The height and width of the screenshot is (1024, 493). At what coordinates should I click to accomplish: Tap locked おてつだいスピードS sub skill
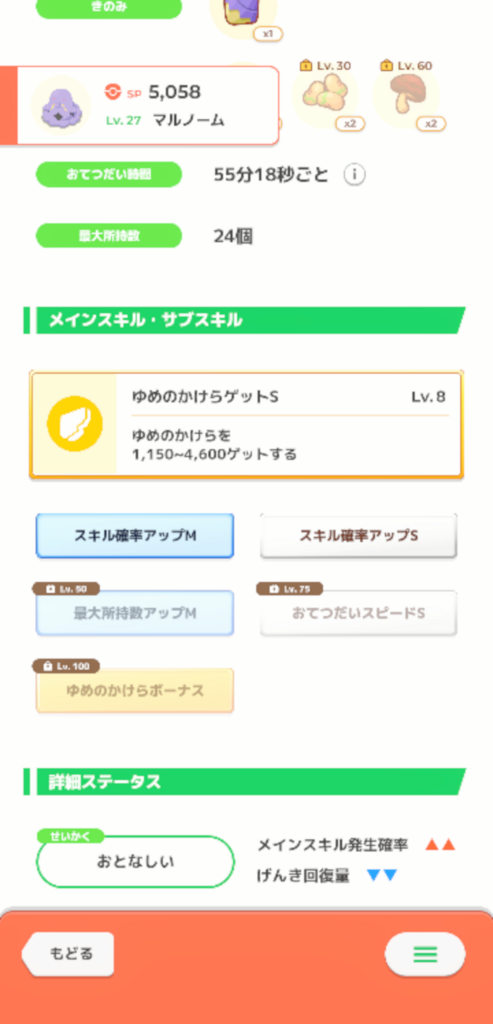coord(358,613)
